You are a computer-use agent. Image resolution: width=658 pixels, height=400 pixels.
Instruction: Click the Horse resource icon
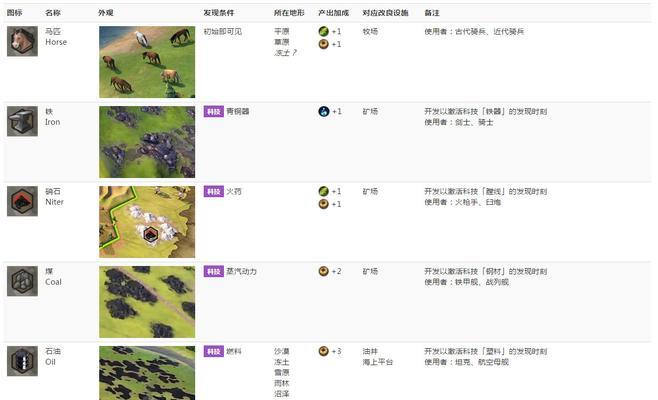[x=22, y=41]
